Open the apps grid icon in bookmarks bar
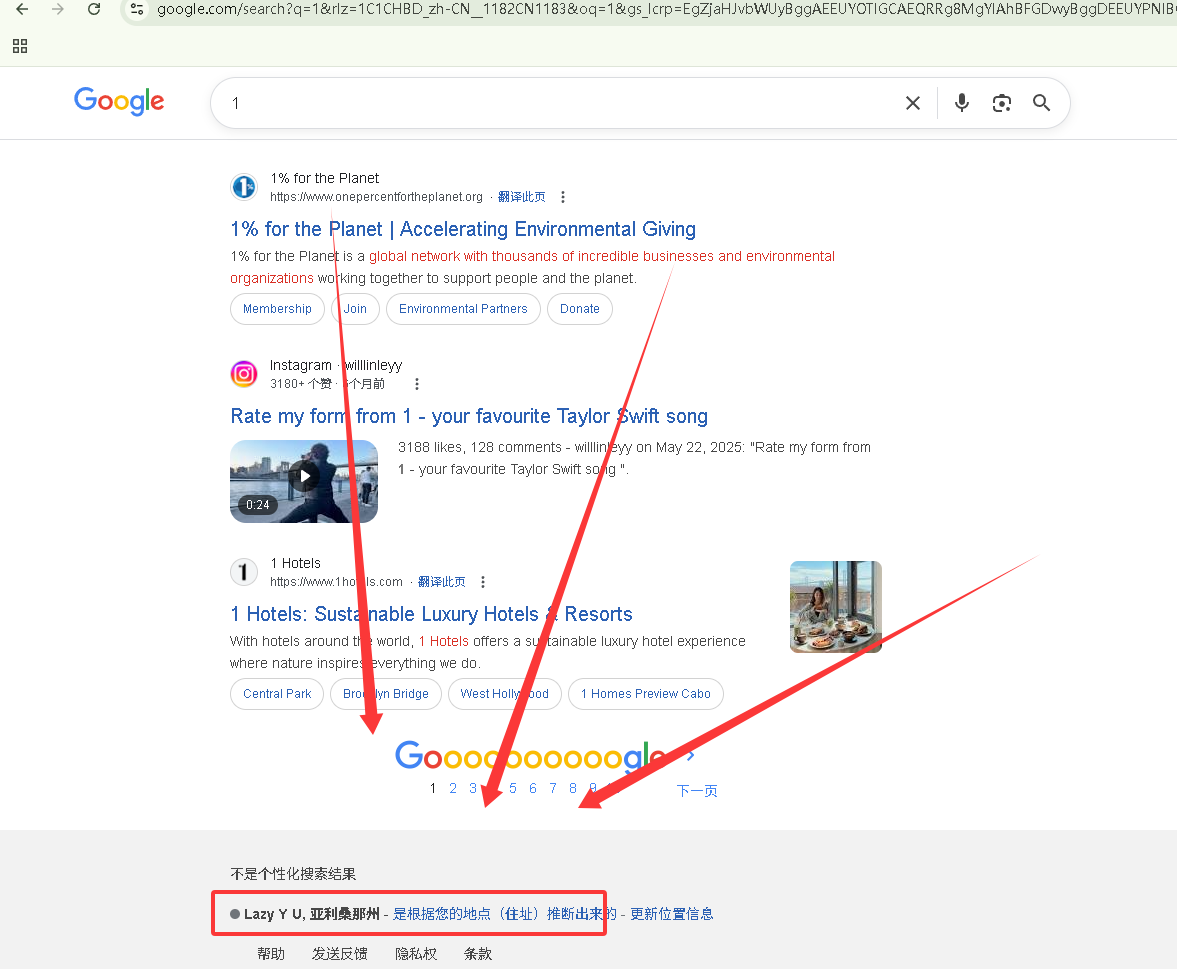The height and width of the screenshot is (969, 1177). [20, 47]
